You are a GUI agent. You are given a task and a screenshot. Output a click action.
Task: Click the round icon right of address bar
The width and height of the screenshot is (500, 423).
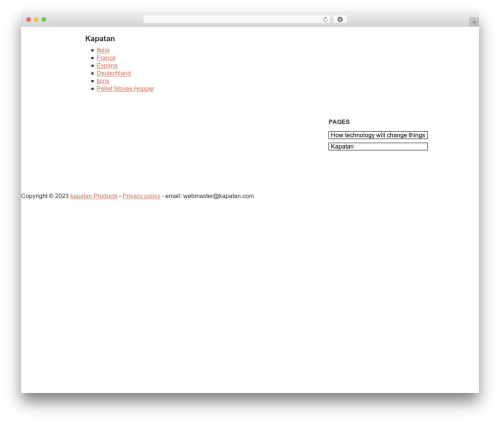(x=340, y=20)
